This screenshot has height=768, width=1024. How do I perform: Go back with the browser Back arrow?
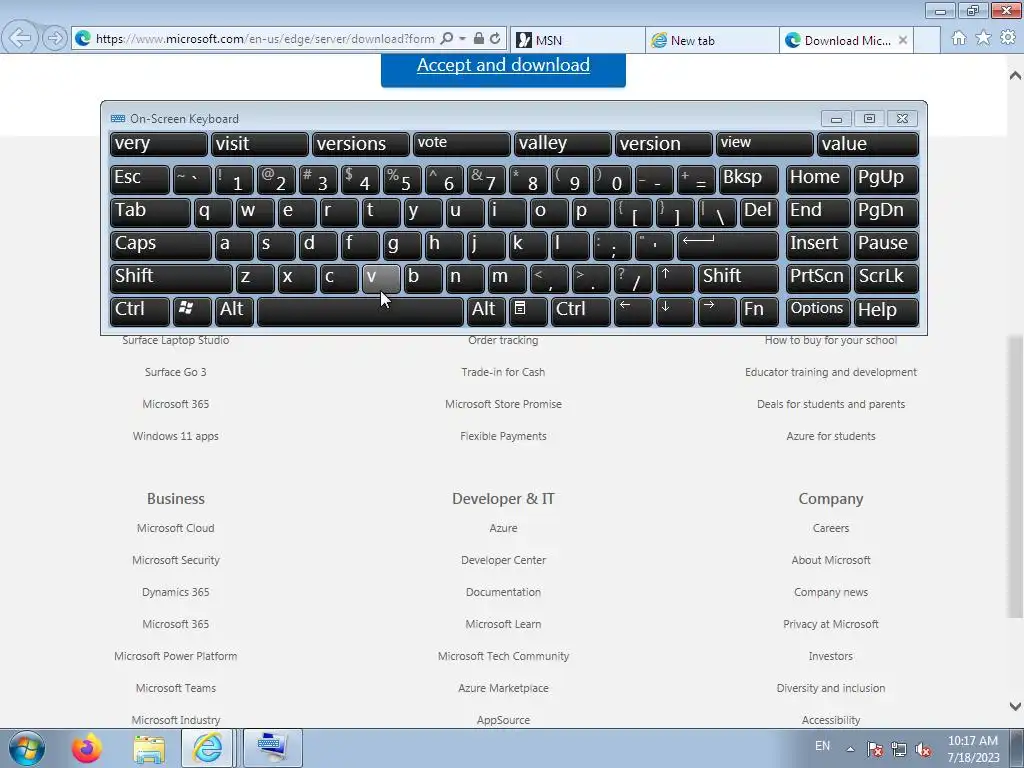(20, 39)
